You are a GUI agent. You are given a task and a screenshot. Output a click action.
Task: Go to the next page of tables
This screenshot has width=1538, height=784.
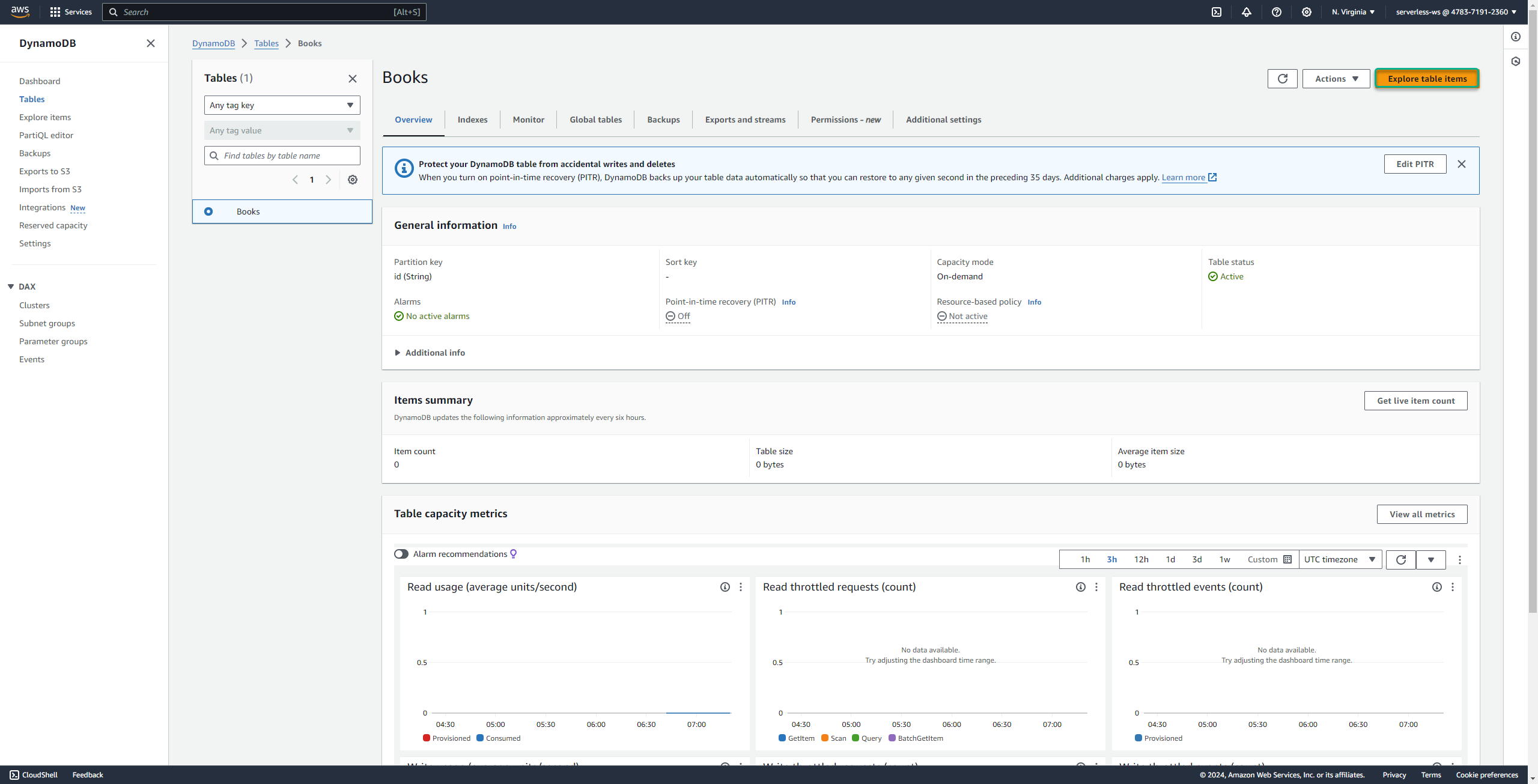click(329, 180)
